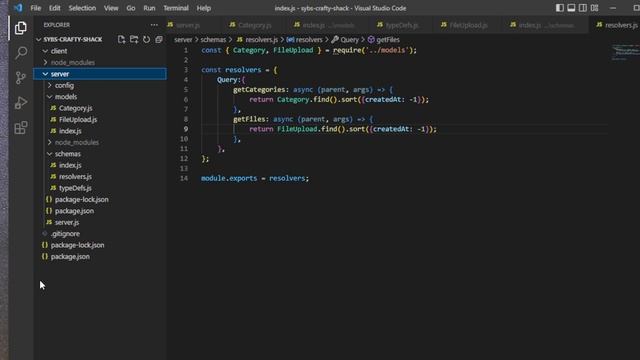
Task: Open the Terminal menu
Action: pyautogui.click(x=176, y=8)
